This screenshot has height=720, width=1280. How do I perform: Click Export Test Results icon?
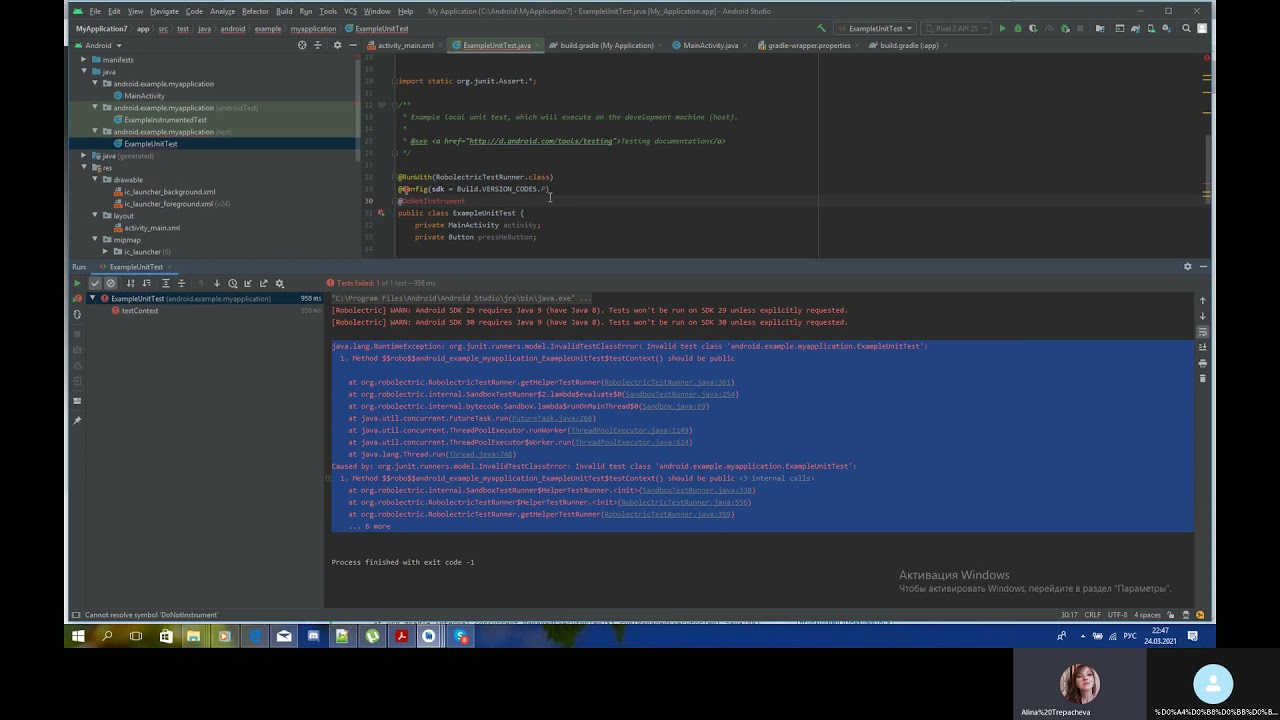(263, 283)
